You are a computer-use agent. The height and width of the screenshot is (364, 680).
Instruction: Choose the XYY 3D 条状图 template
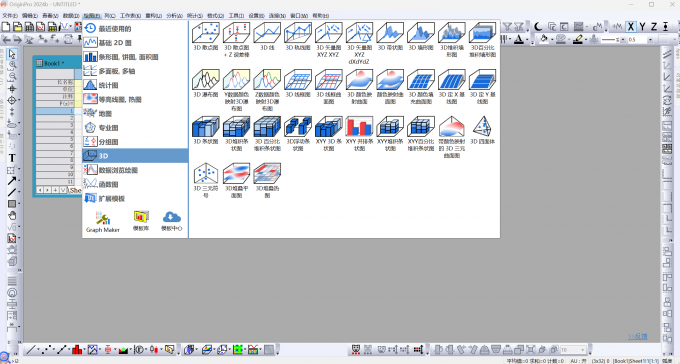coord(328,134)
